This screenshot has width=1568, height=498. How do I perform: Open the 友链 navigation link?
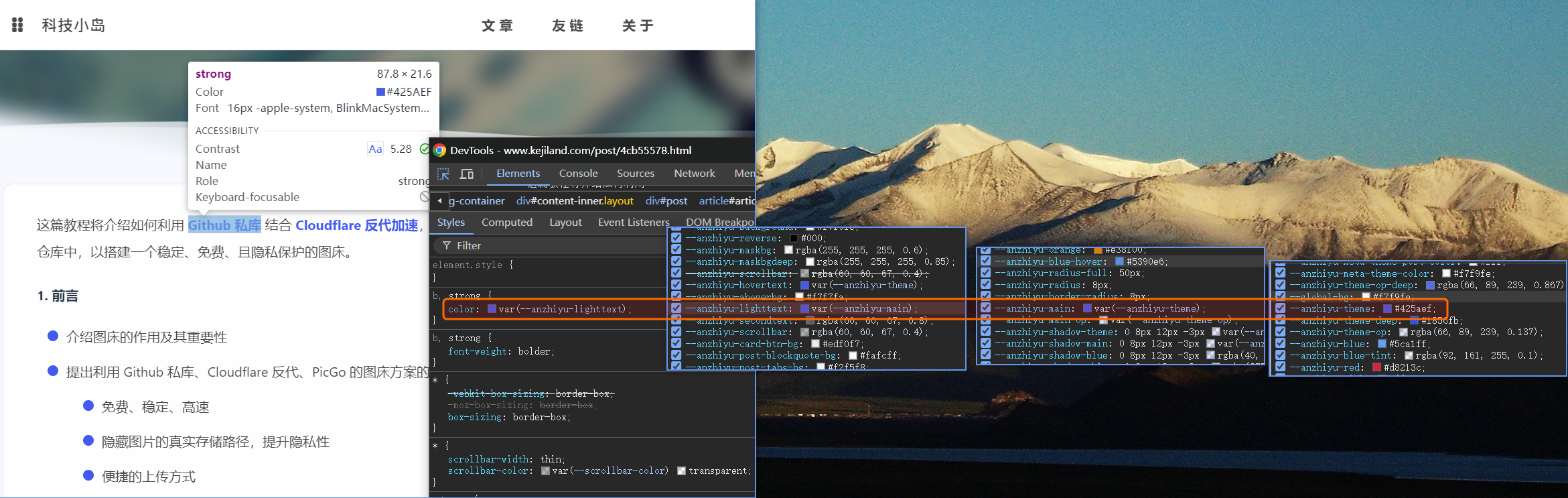(567, 25)
